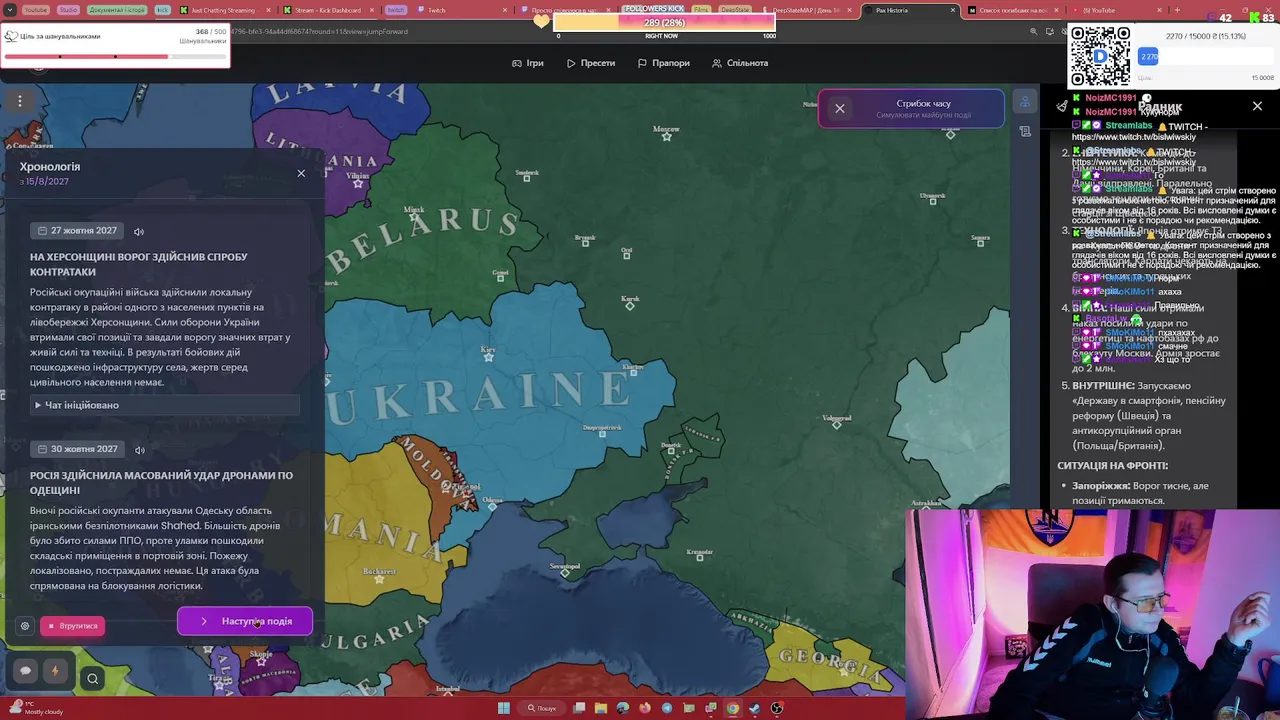Click the Наступна подія button

[245, 621]
